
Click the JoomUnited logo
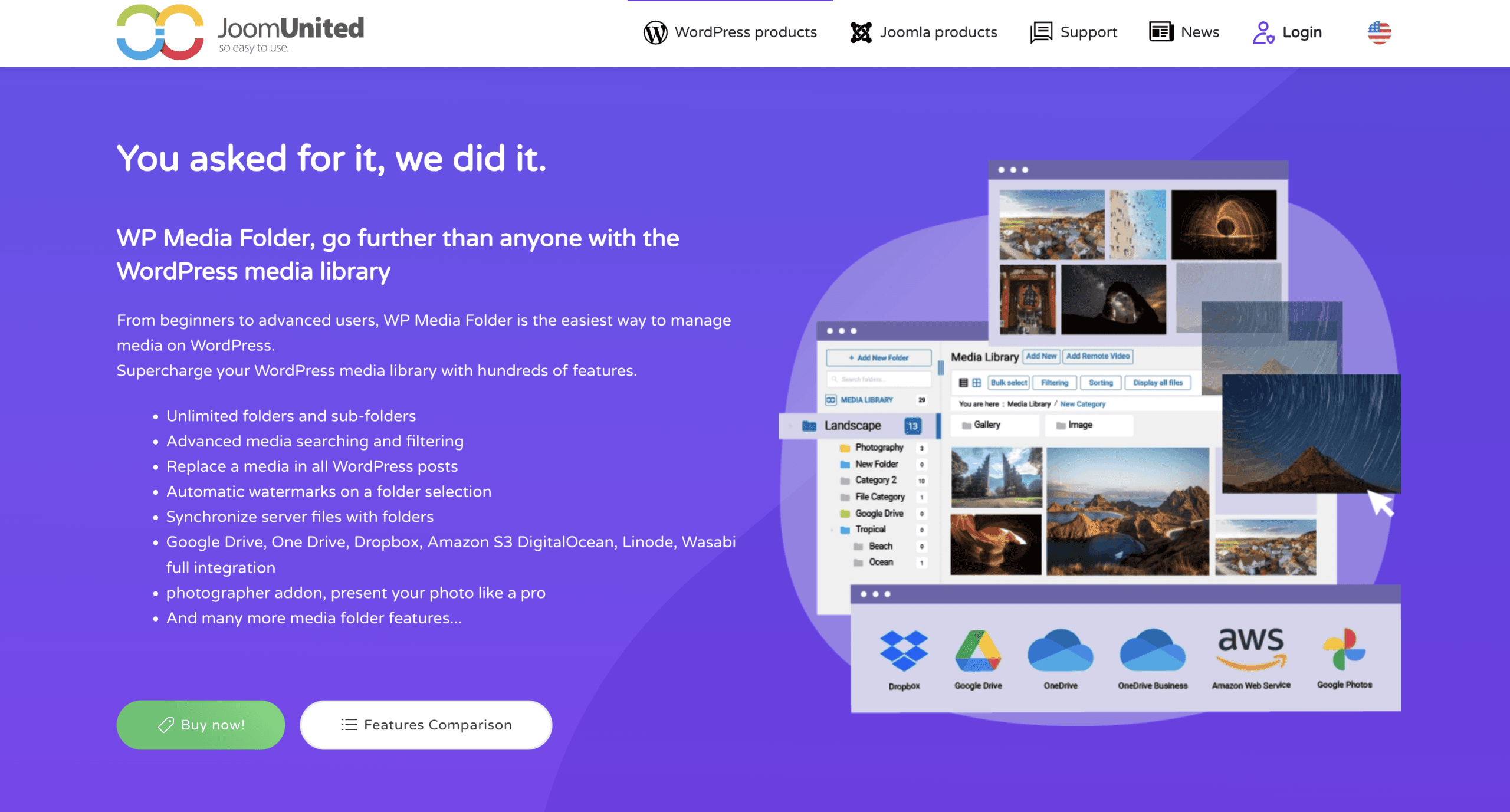[240, 32]
